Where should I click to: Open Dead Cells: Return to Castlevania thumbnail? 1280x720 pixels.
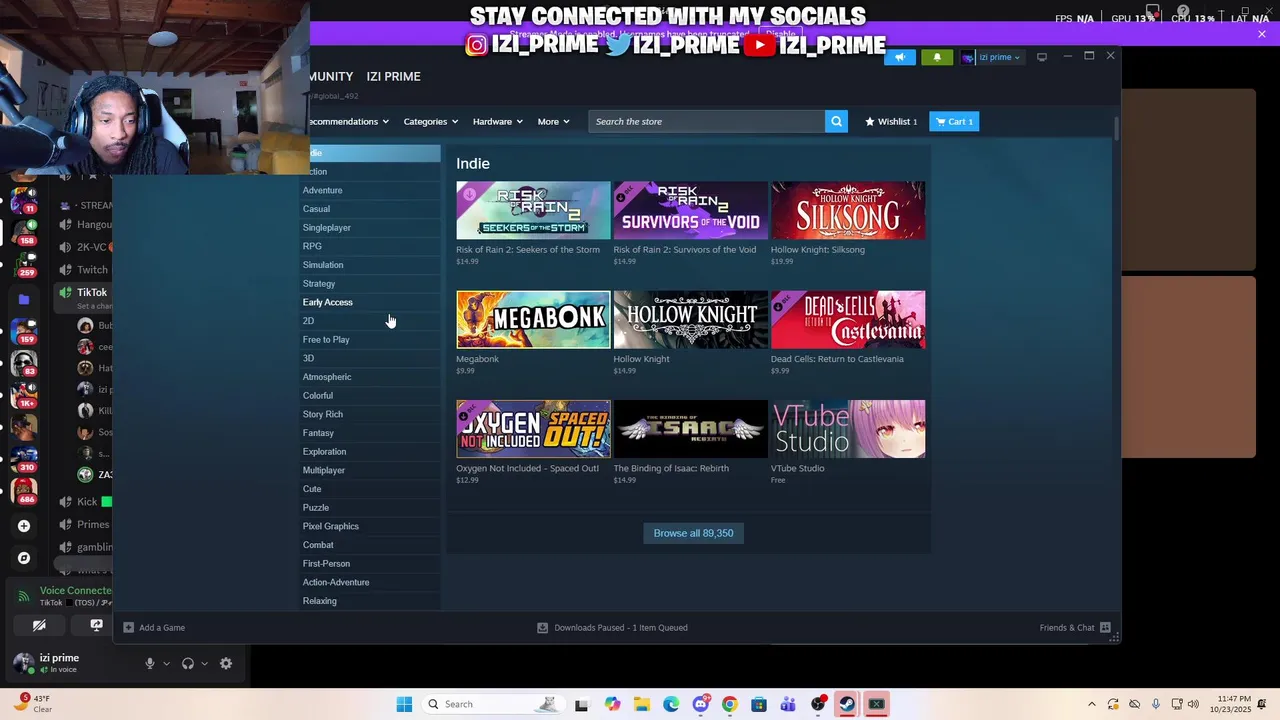click(848, 320)
